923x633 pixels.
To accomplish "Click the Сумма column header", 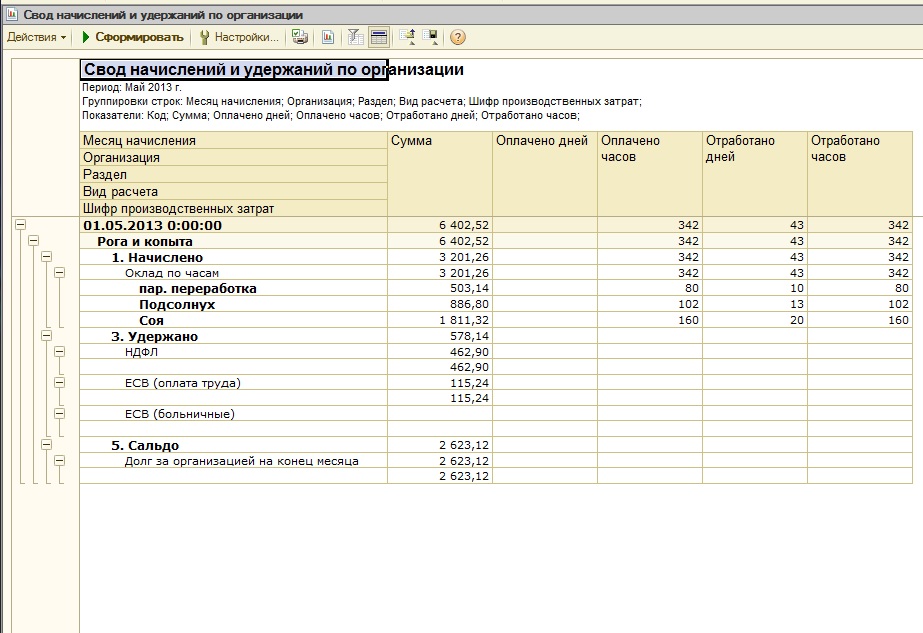I will pyautogui.click(x=440, y=174).
